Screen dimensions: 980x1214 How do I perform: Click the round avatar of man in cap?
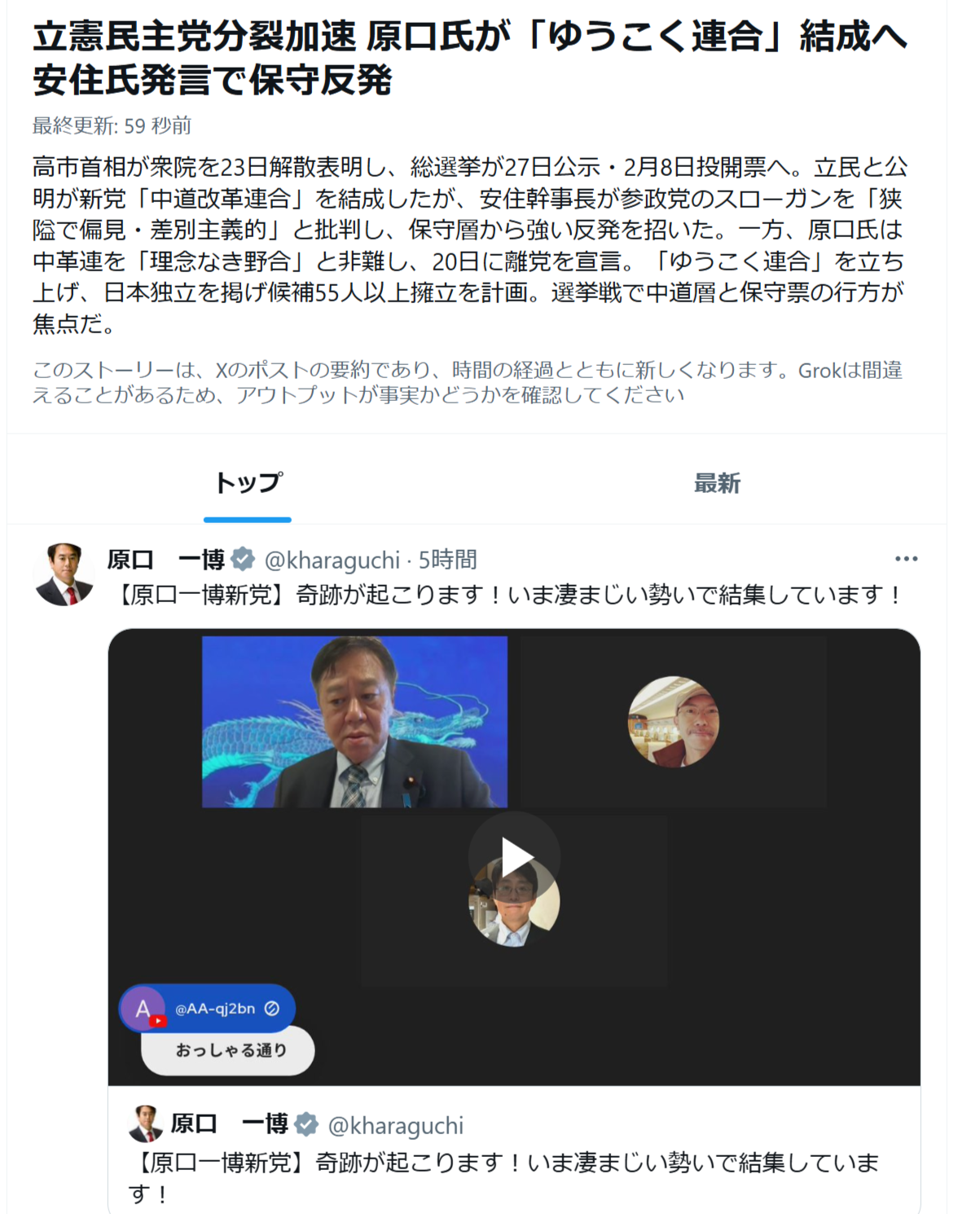point(674,722)
